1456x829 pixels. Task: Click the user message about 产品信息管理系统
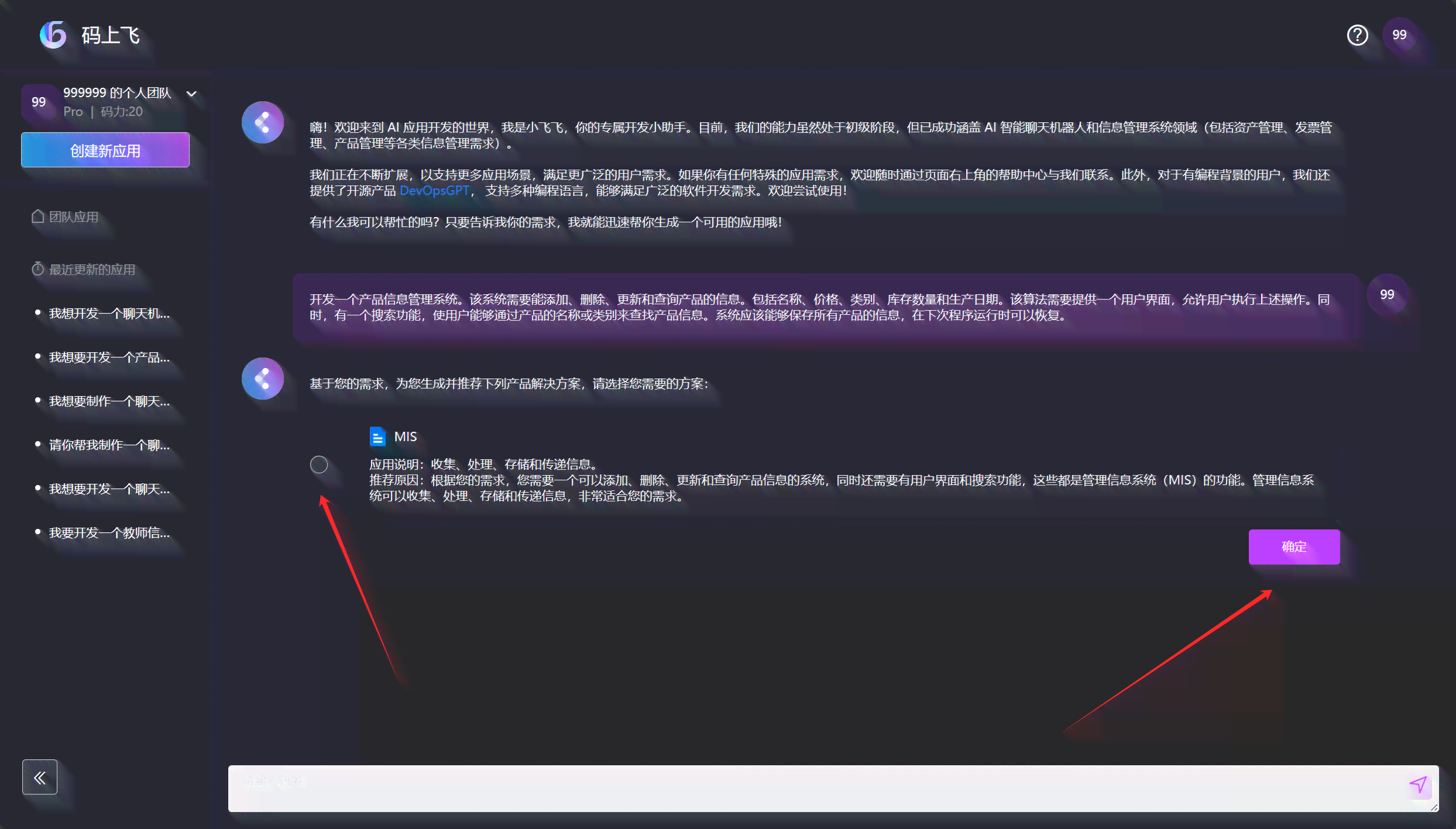point(827,307)
